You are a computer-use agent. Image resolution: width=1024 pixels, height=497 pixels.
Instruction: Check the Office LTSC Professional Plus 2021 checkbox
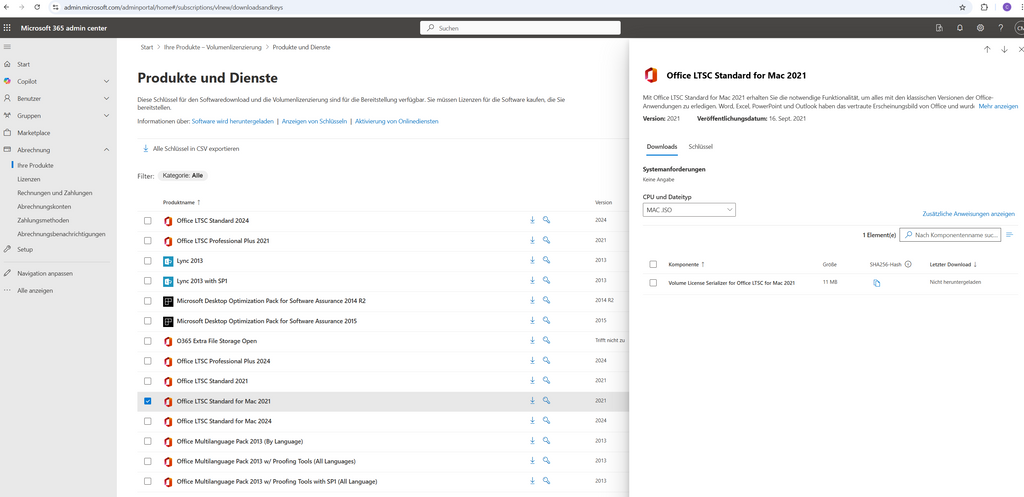(x=148, y=240)
